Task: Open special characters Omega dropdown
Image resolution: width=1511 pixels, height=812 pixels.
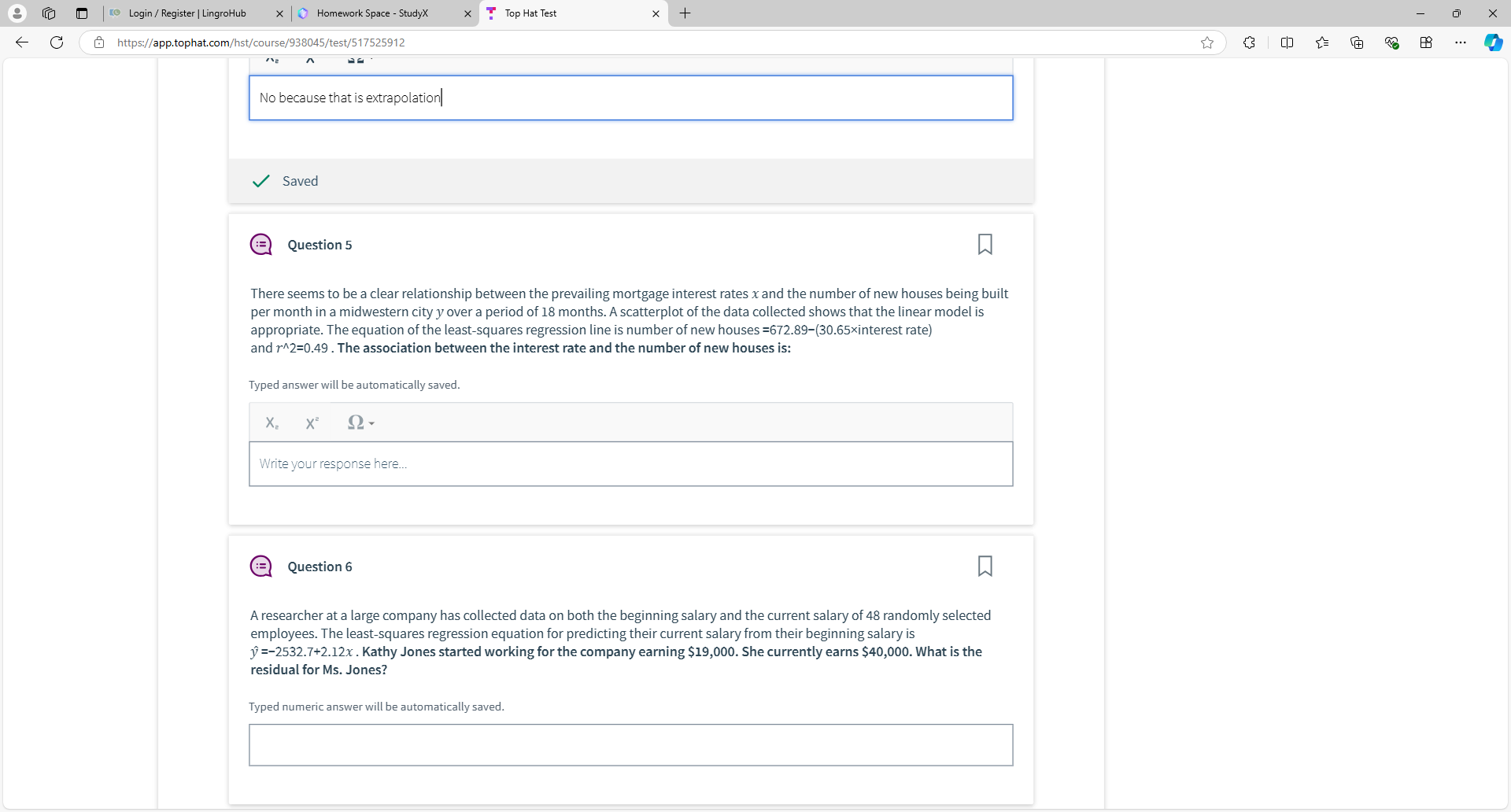Action: coord(360,423)
